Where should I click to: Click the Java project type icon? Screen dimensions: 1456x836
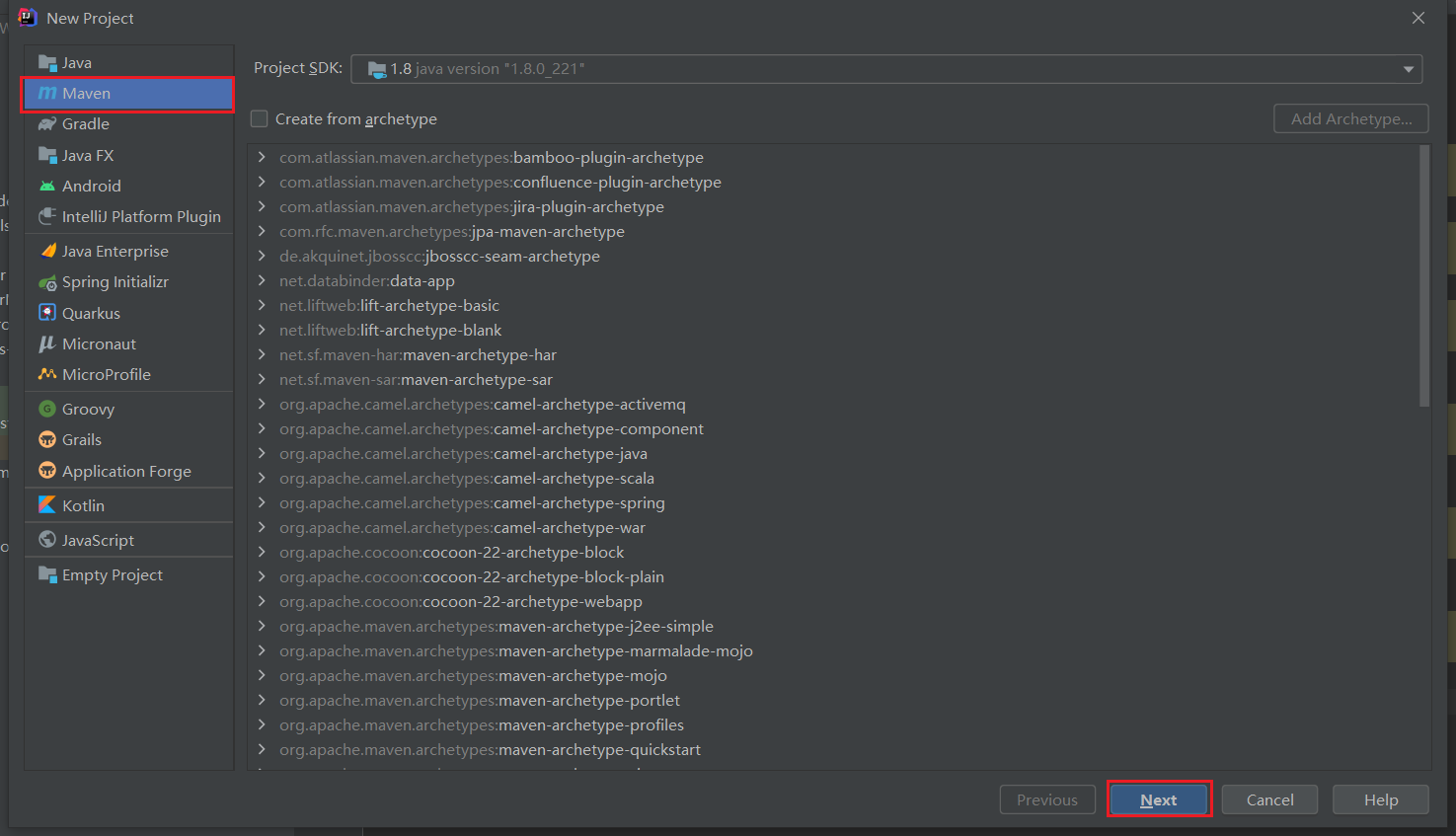pos(47,62)
